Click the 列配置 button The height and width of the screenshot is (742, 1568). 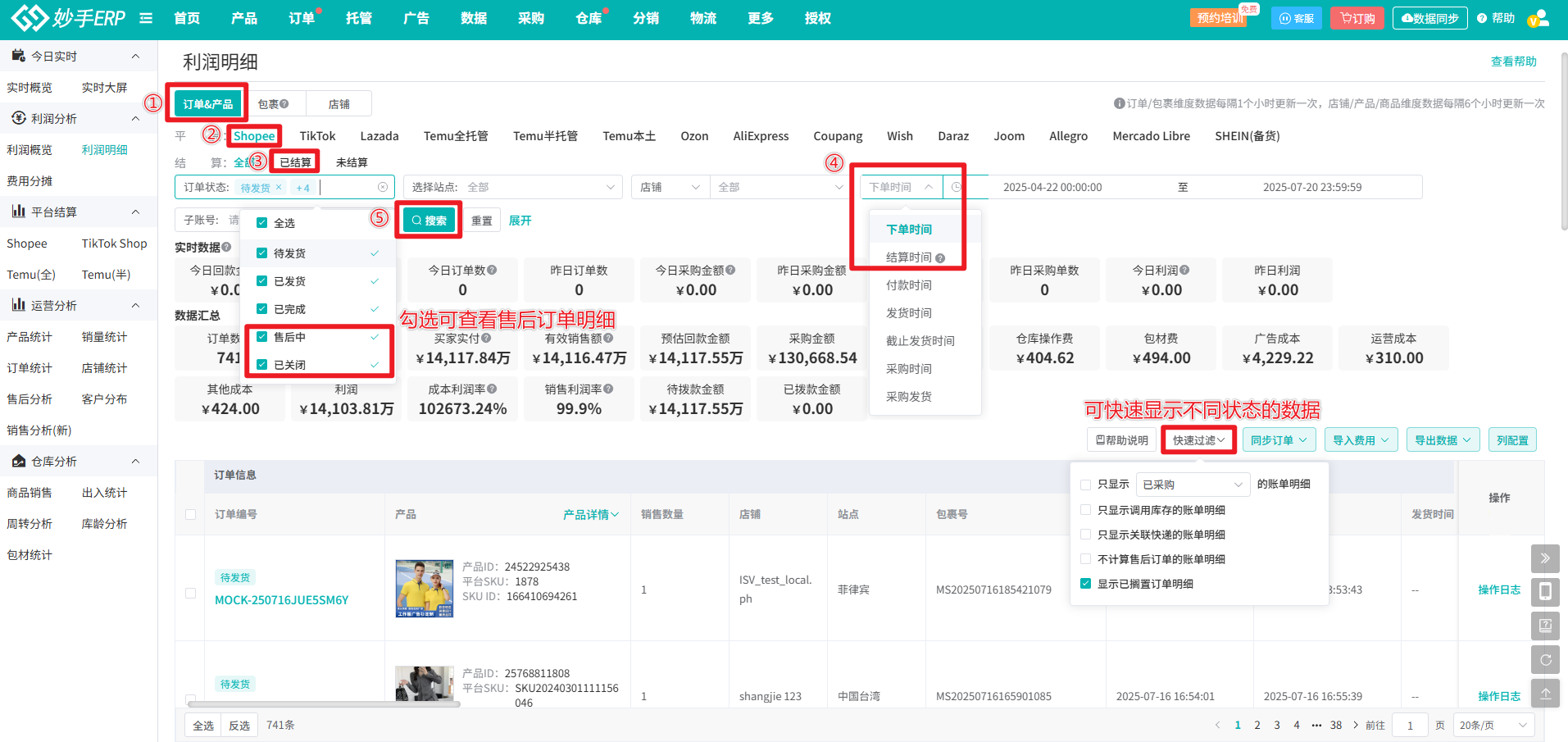tap(1512, 440)
